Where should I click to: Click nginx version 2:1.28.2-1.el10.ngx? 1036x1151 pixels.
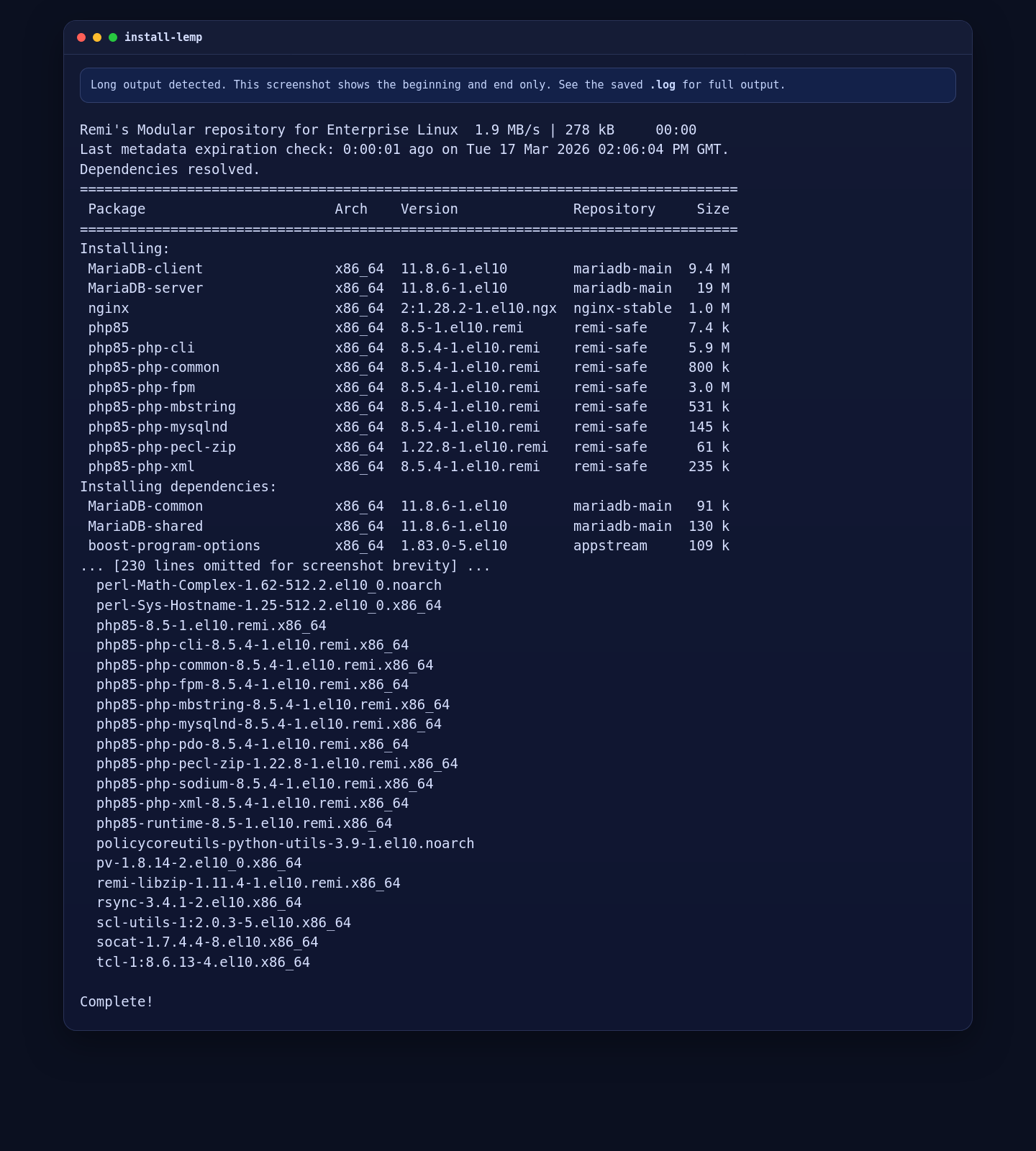[478, 309]
